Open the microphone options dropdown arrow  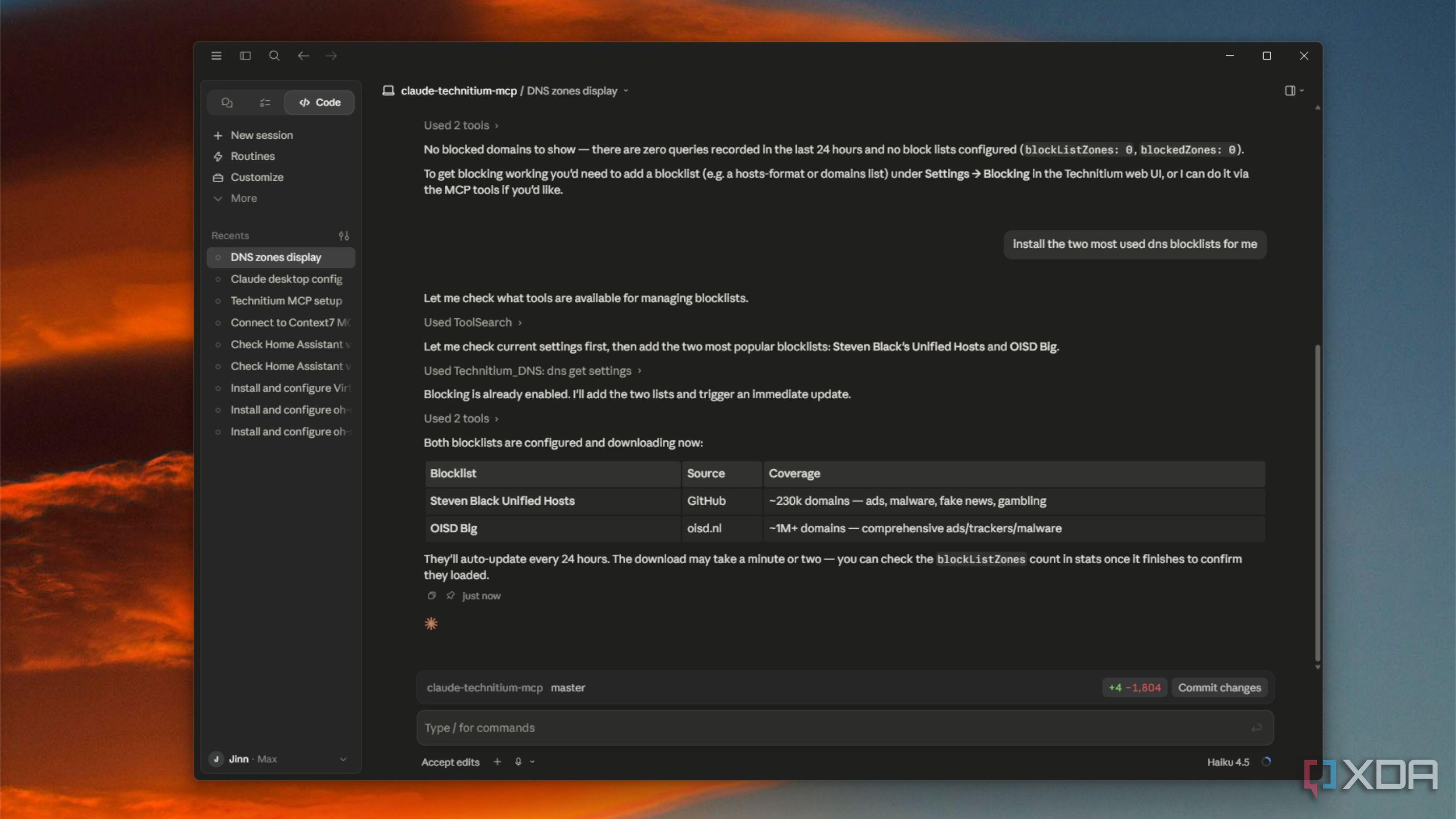click(532, 762)
